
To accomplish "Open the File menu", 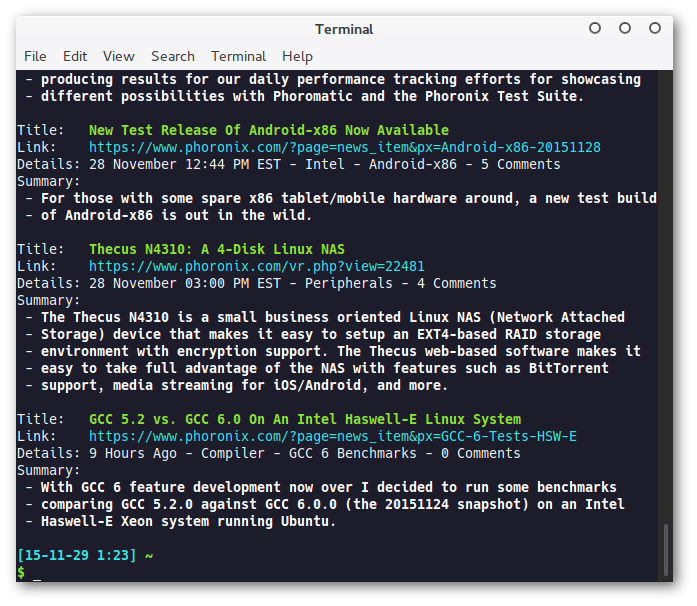I will click(x=35, y=56).
